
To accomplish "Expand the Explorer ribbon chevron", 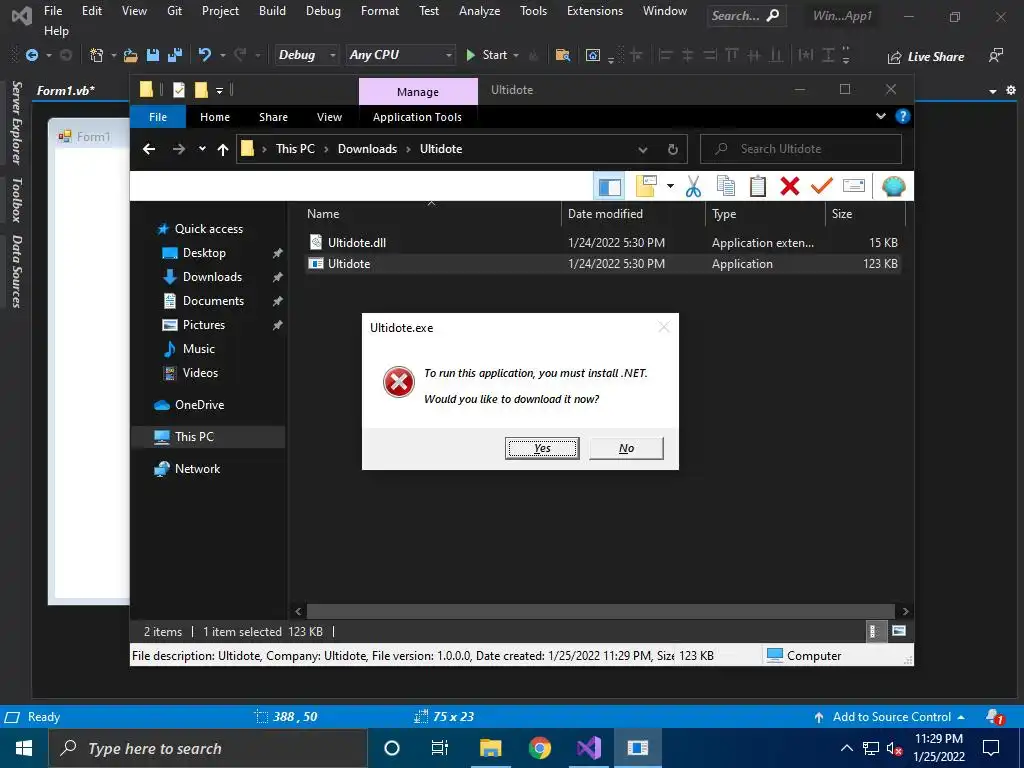I will click(x=881, y=116).
